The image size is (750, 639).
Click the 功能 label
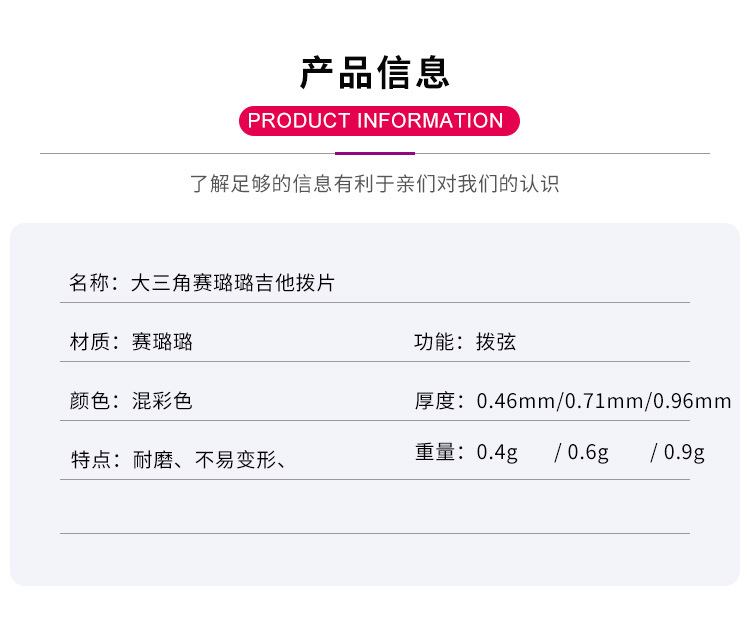[436, 342]
